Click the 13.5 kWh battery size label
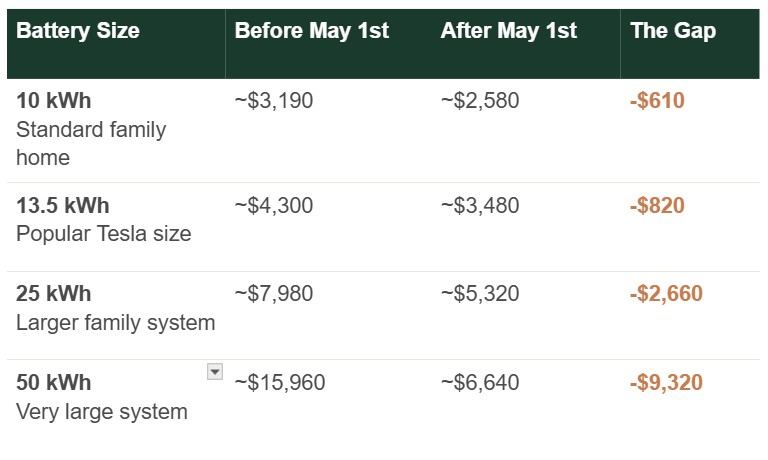Image resolution: width=768 pixels, height=460 pixels. click(63, 205)
